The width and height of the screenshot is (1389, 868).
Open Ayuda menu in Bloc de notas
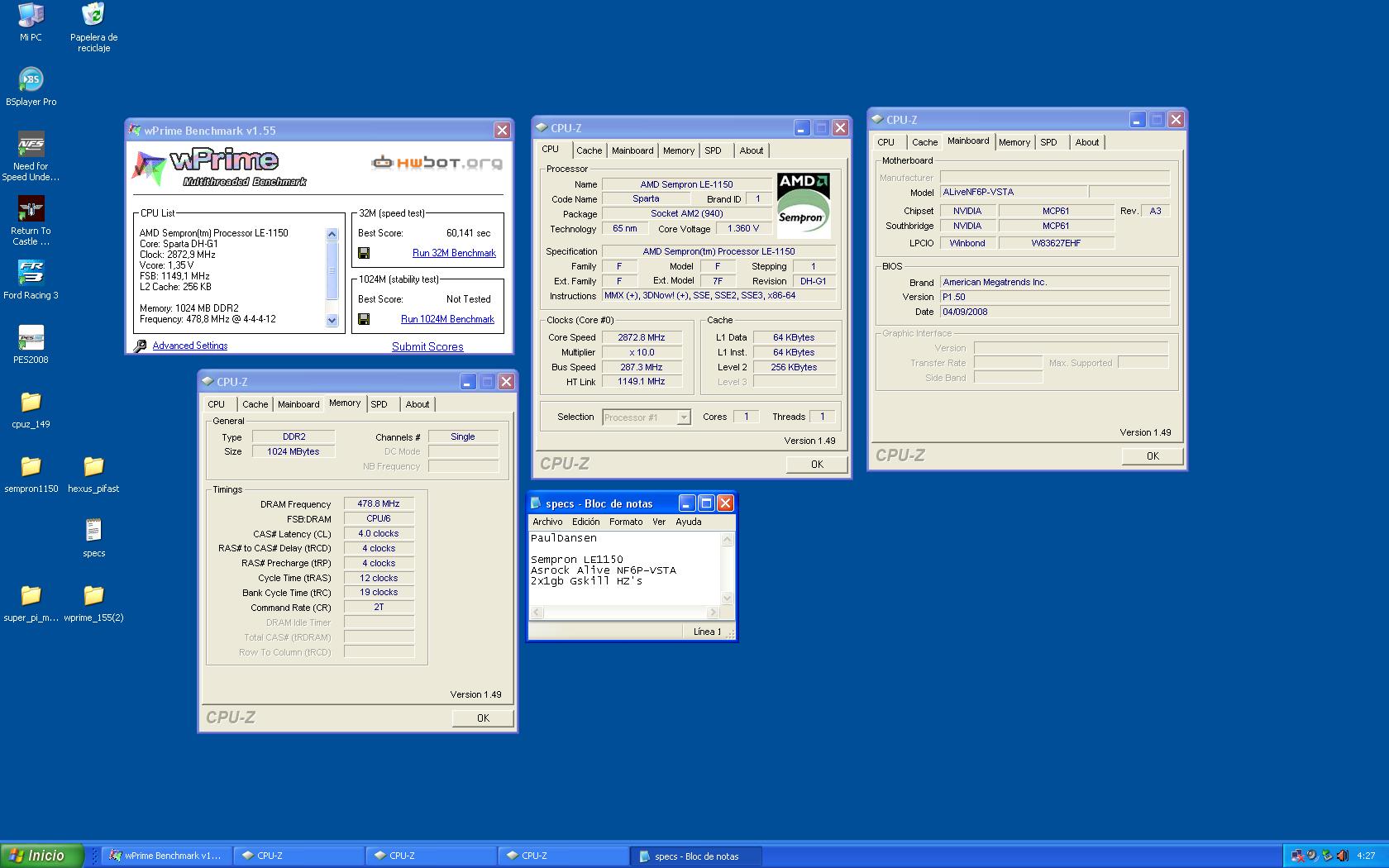[688, 522]
